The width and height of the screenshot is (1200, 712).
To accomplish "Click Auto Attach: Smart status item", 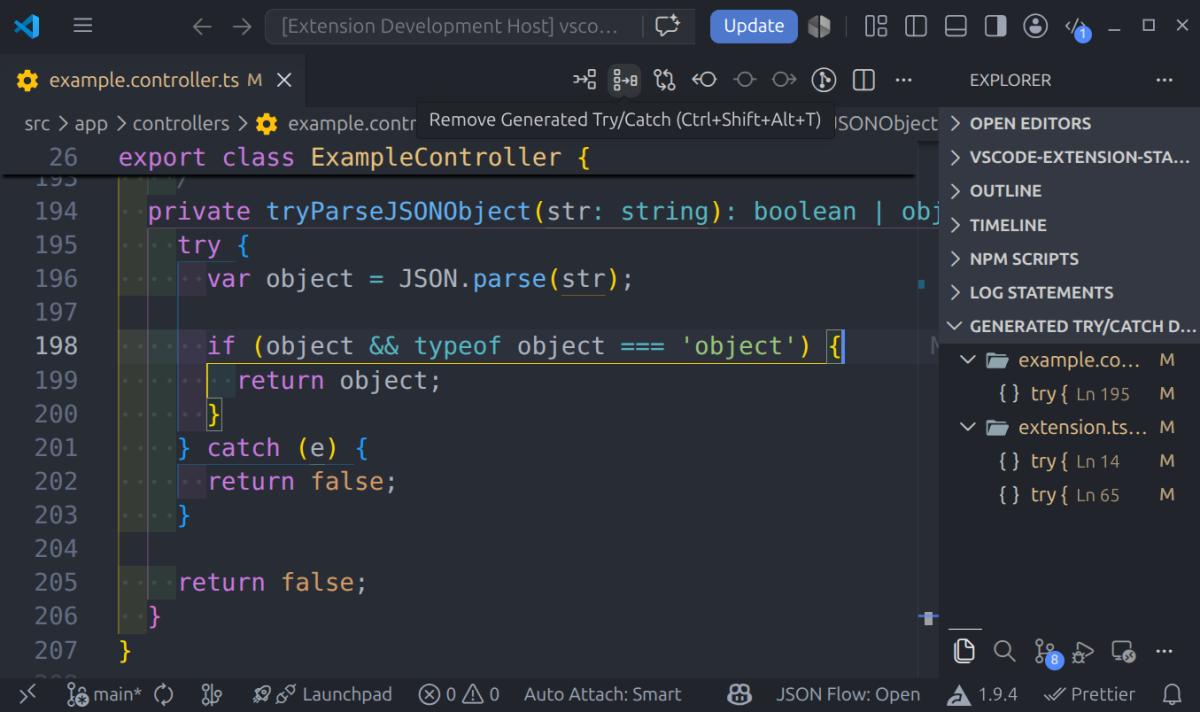I will point(602,694).
